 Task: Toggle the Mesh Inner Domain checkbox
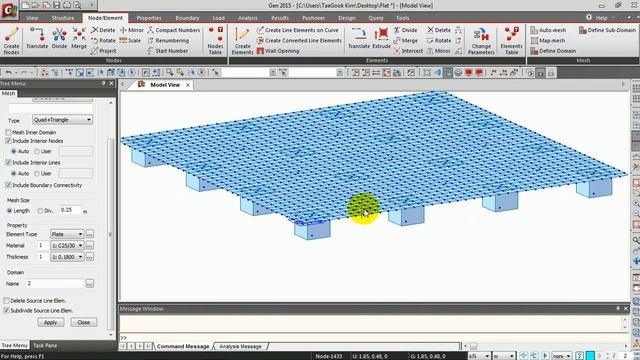point(8,132)
